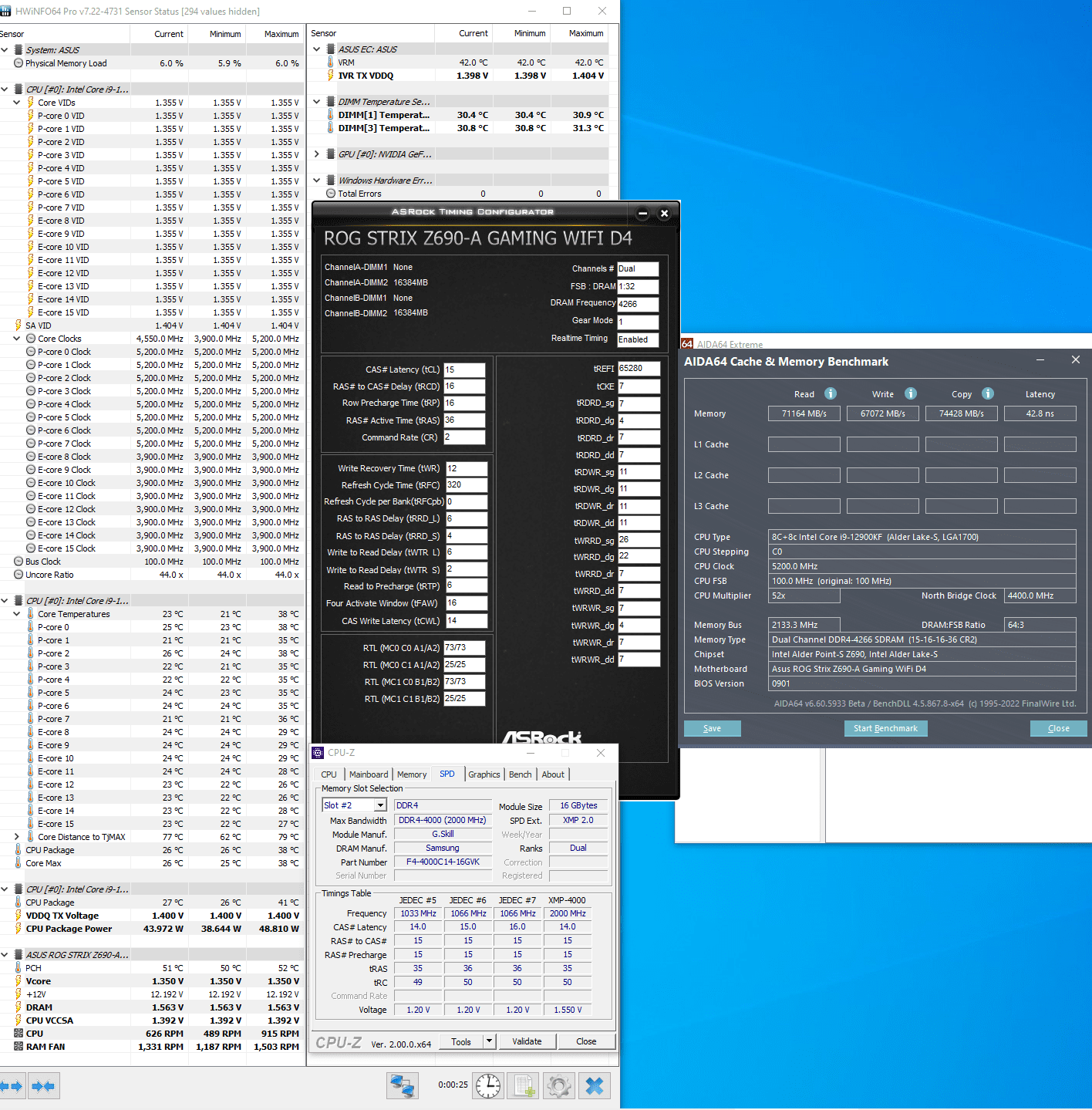Minimize the ASRock Timing Configurator window
The width and height of the screenshot is (1092, 1110).
click(642, 214)
